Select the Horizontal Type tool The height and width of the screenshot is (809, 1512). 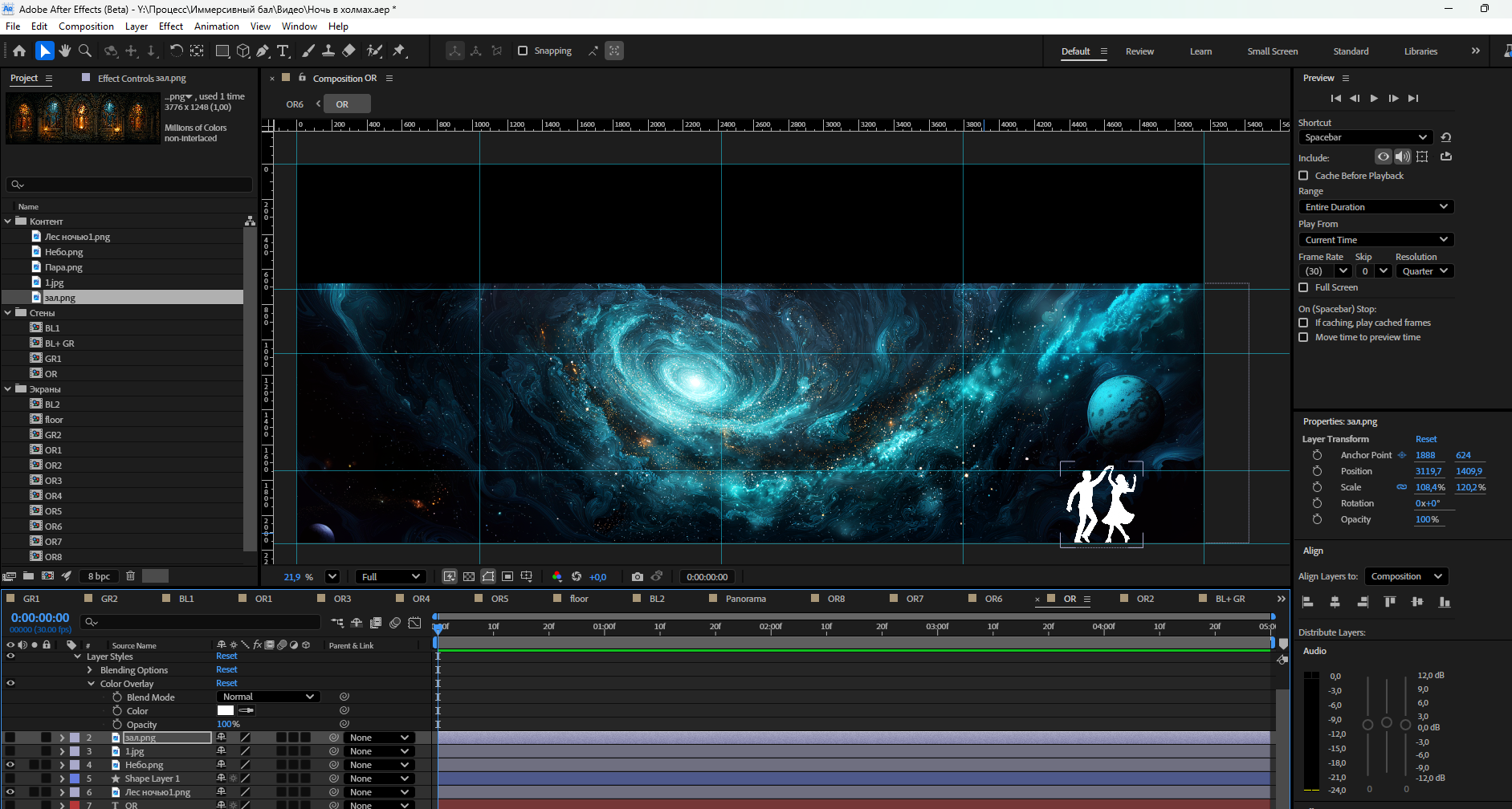pos(283,51)
